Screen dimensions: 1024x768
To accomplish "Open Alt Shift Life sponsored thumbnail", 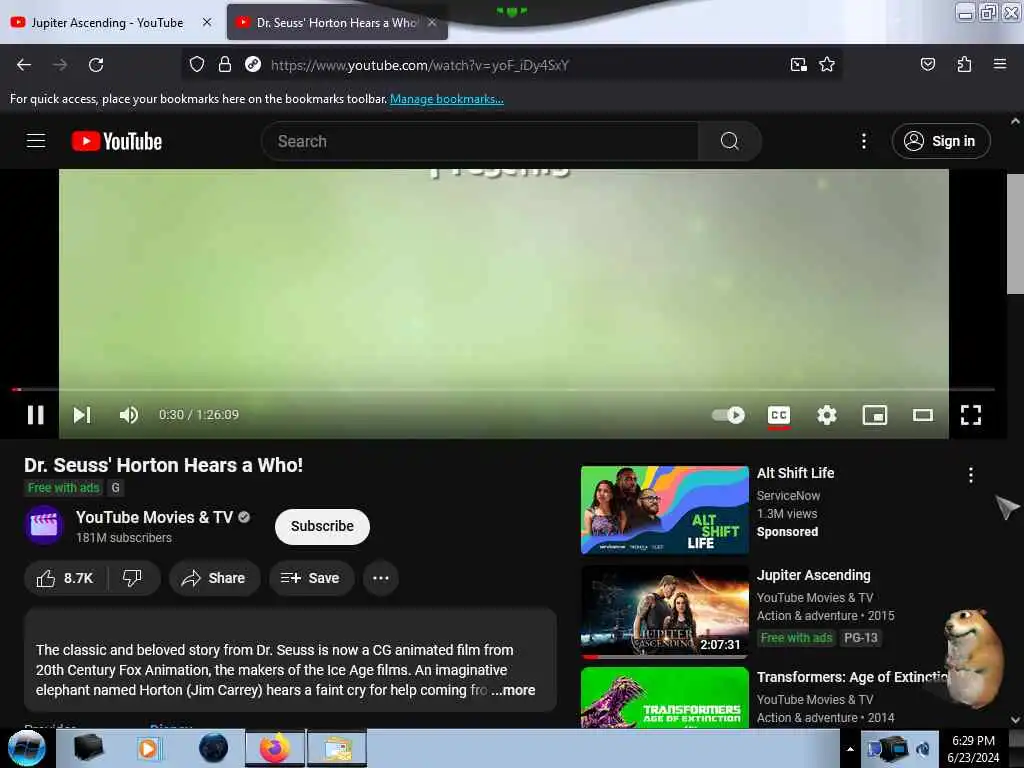I will pyautogui.click(x=664, y=510).
